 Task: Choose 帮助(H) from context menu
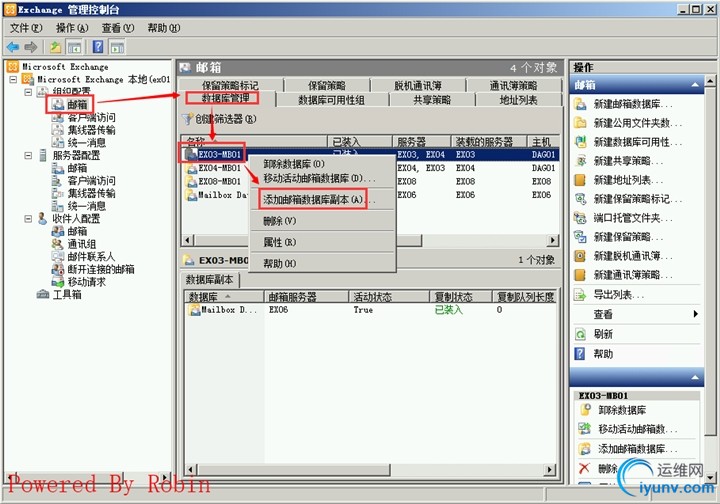(x=322, y=263)
